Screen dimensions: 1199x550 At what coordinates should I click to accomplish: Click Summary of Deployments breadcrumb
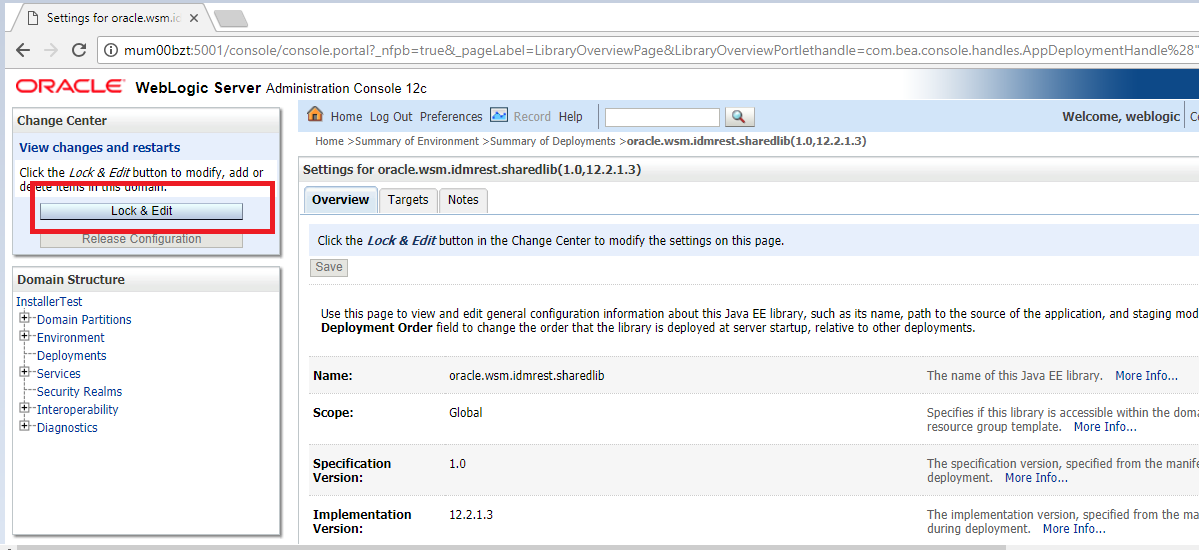[x=552, y=142]
